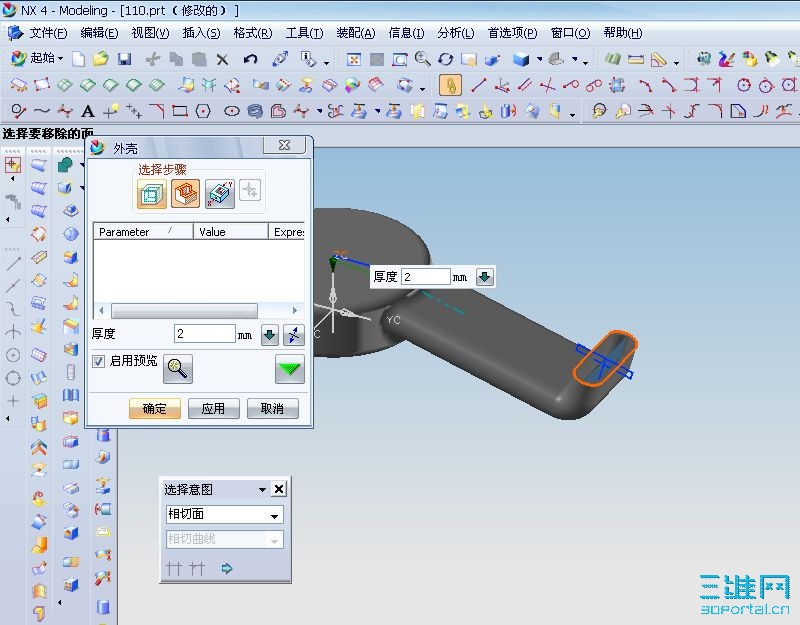Close the 选择意图 toolbar
Image resolution: width=800 pixels, height=625 pixels.
click(x=279, y=489)
